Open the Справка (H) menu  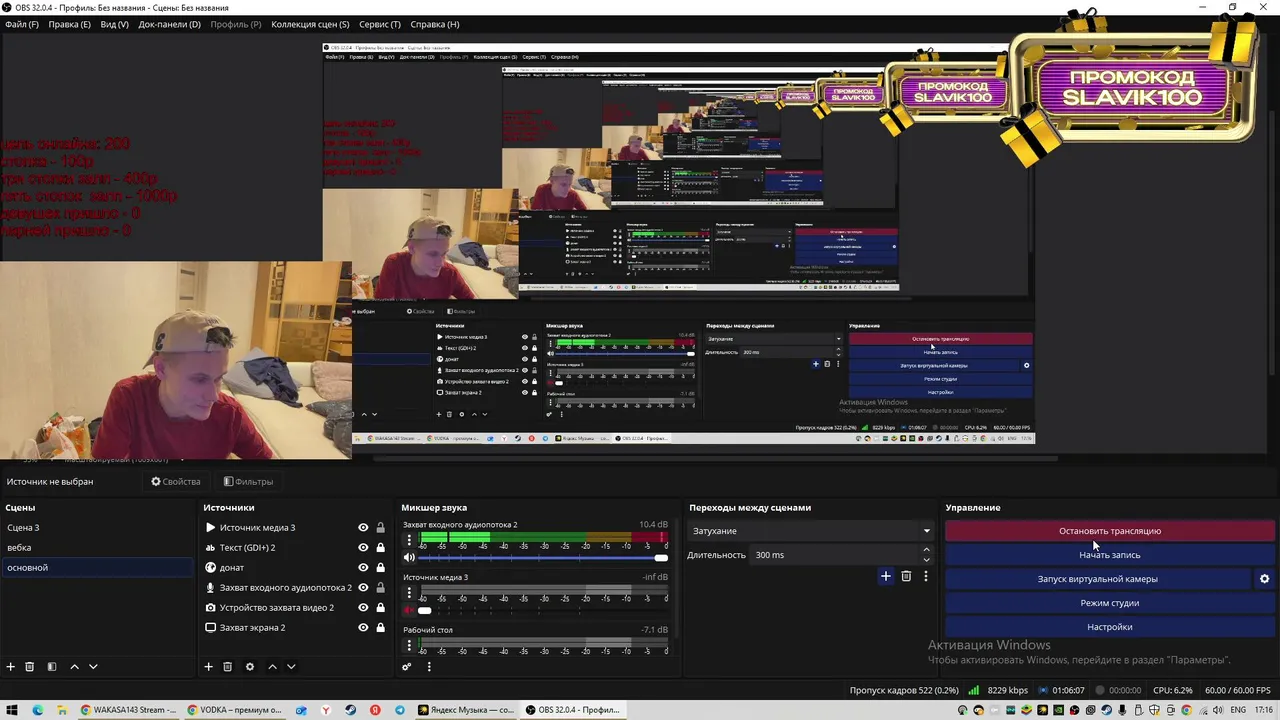pyautogui.click(x=435, y=24)
